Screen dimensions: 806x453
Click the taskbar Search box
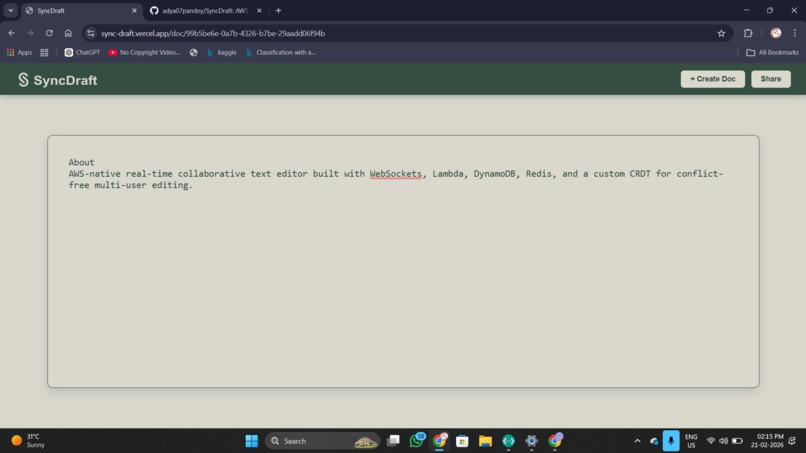click(323, 441)
